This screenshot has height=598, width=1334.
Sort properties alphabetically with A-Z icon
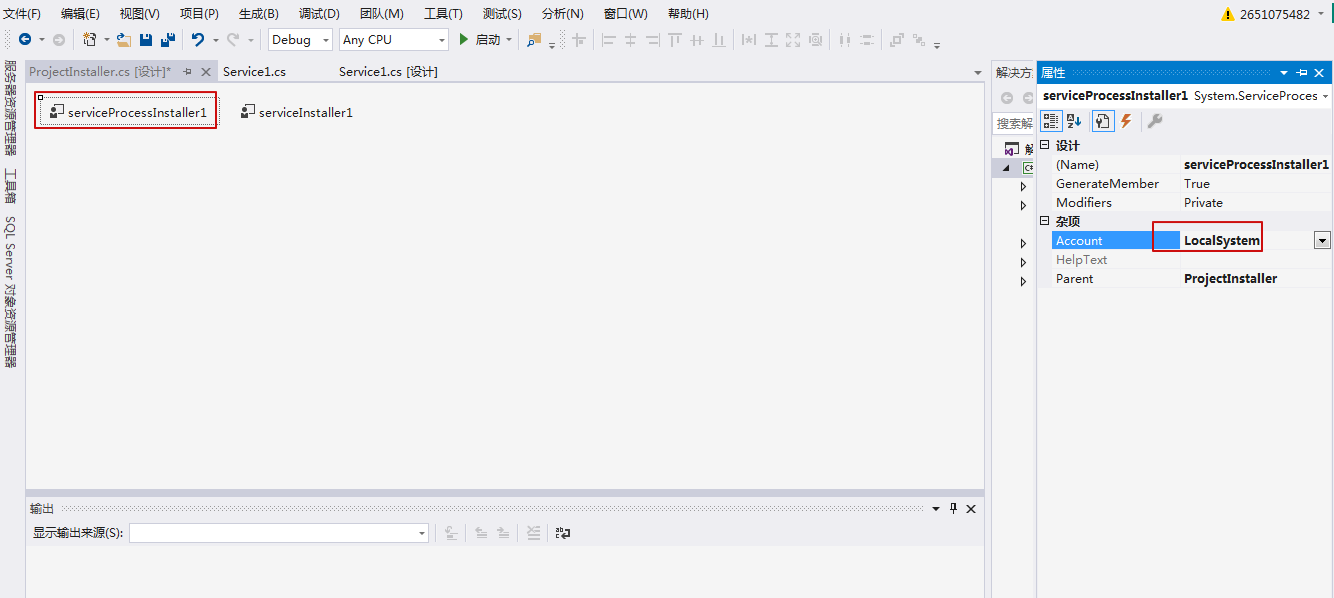coord(1072,121)
